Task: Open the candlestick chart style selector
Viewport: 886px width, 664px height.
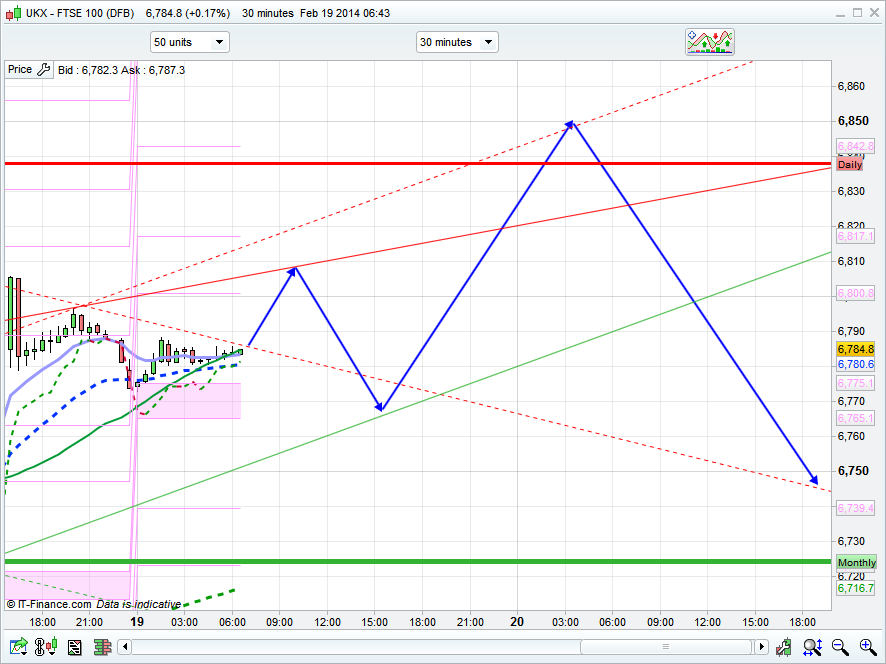Action: click(46, 647)
